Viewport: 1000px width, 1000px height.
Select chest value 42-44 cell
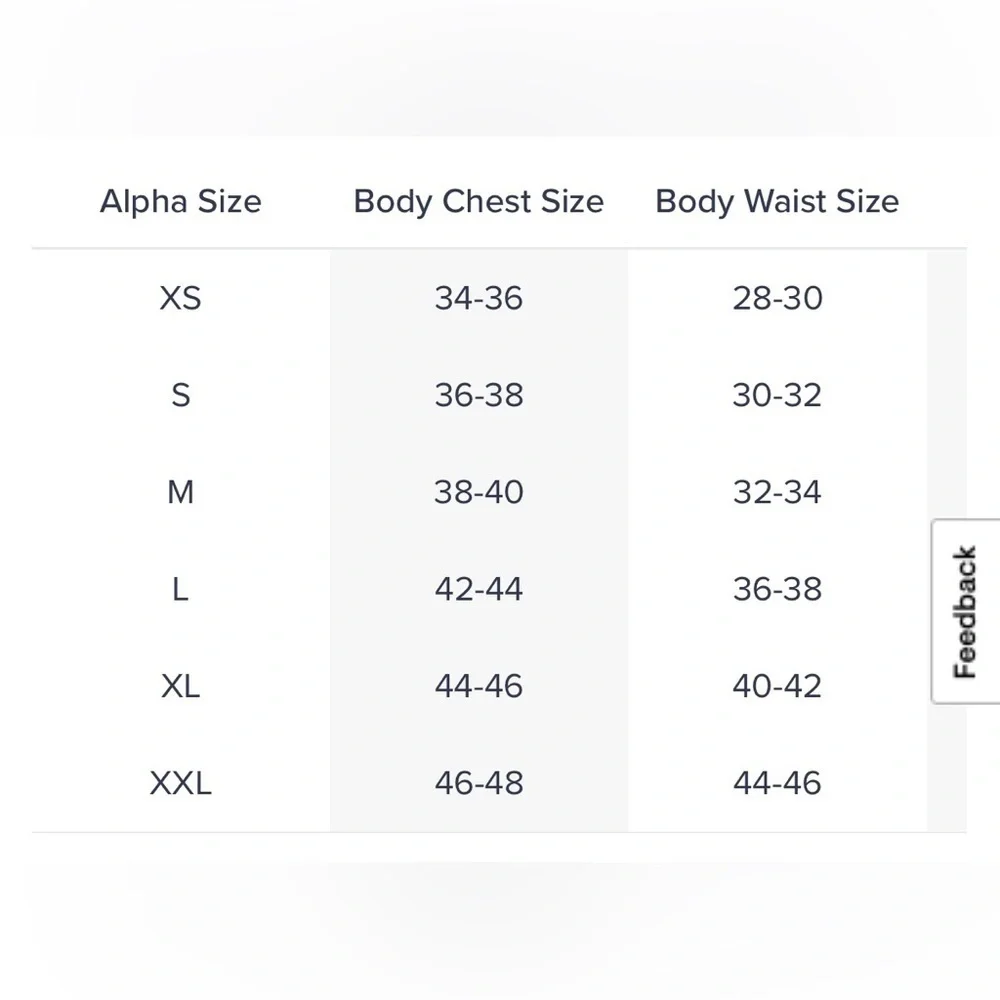coord(478,589)
